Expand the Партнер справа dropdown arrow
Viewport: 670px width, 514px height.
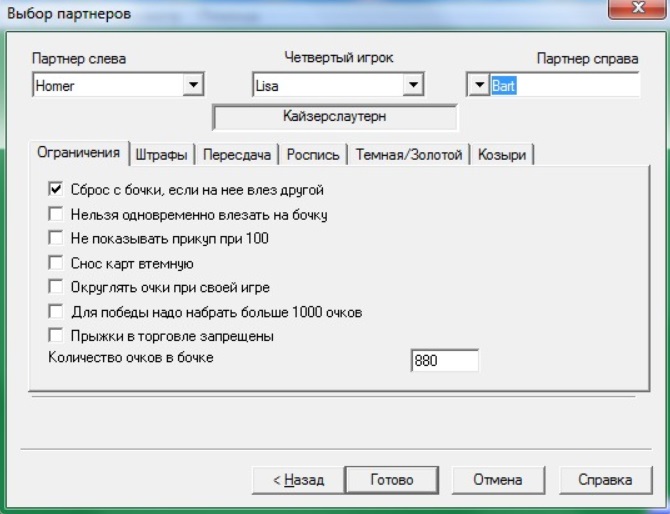(x=478, y=86)
